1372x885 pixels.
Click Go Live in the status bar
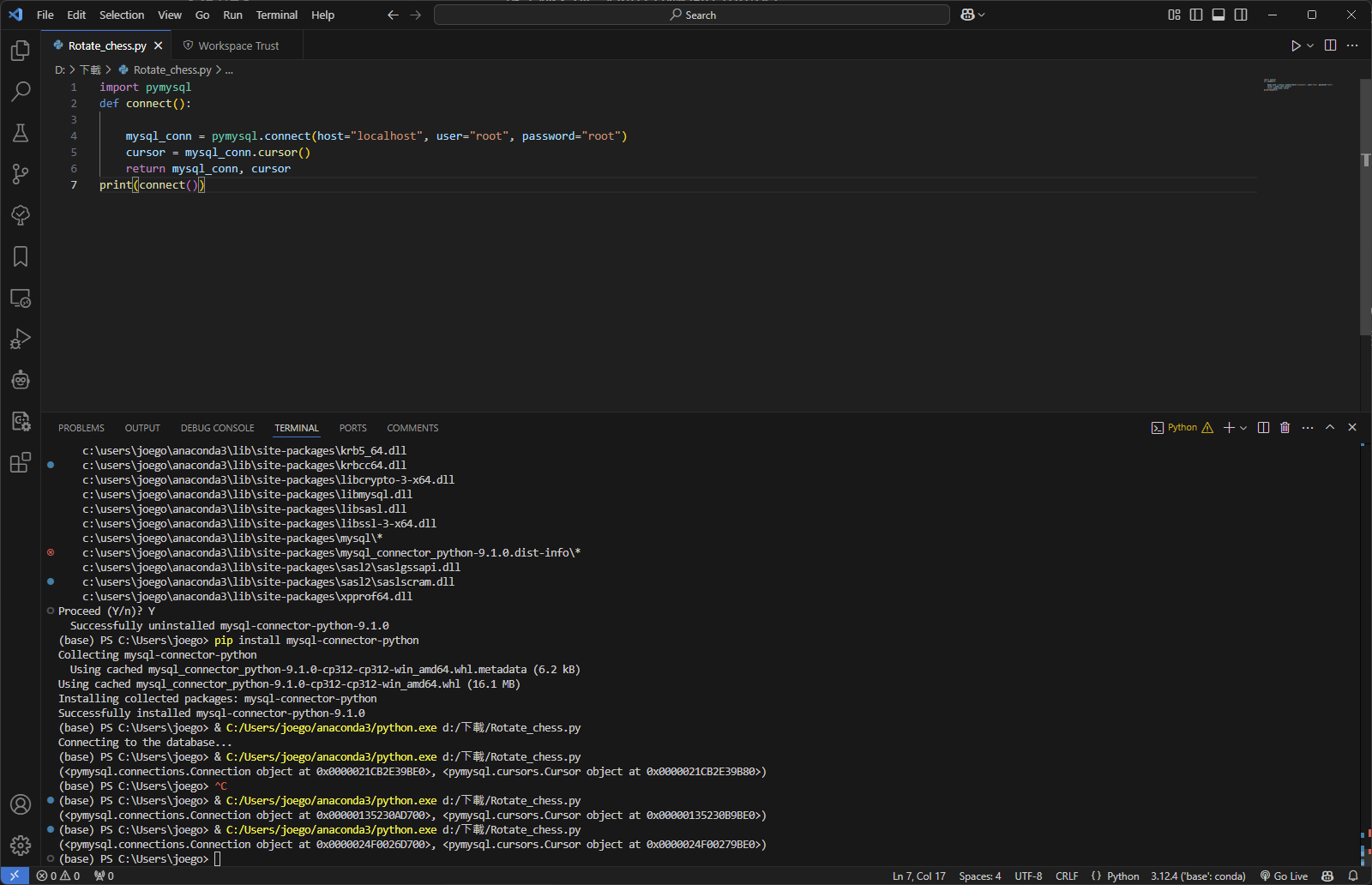point(1284,876)
